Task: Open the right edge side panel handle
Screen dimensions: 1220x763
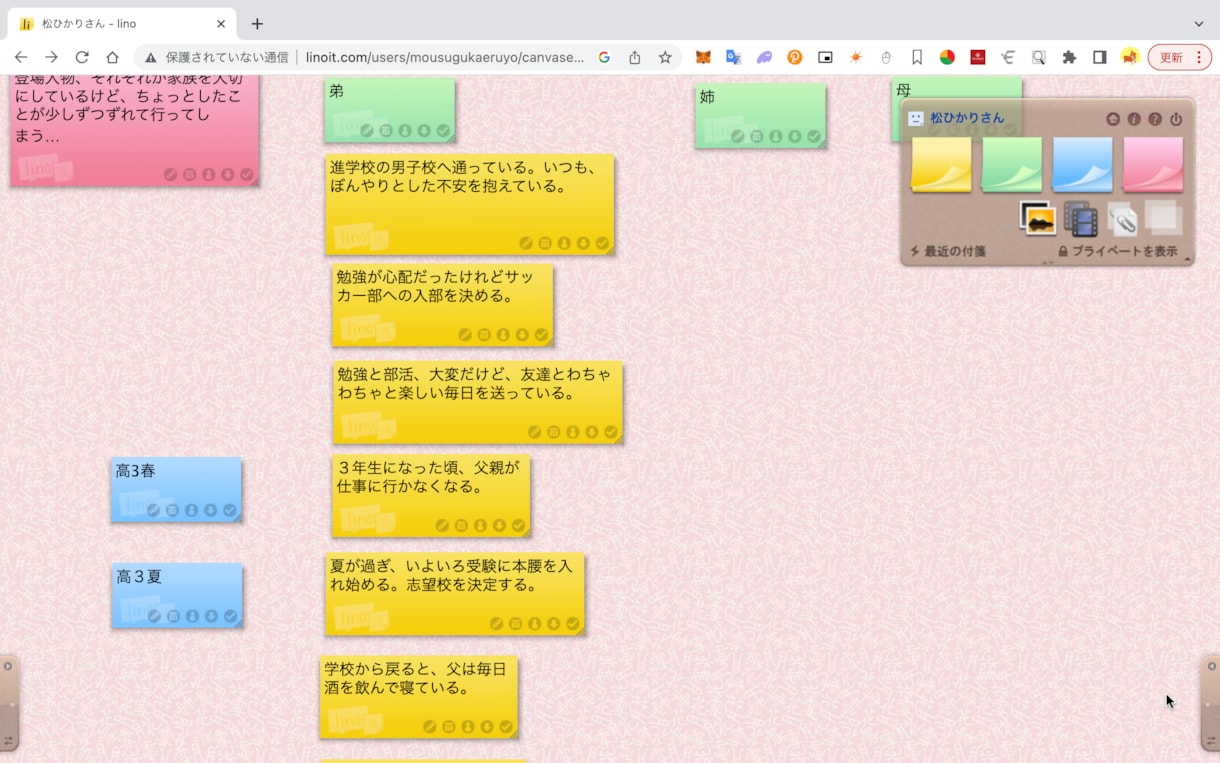Action: pos(1211,703)
